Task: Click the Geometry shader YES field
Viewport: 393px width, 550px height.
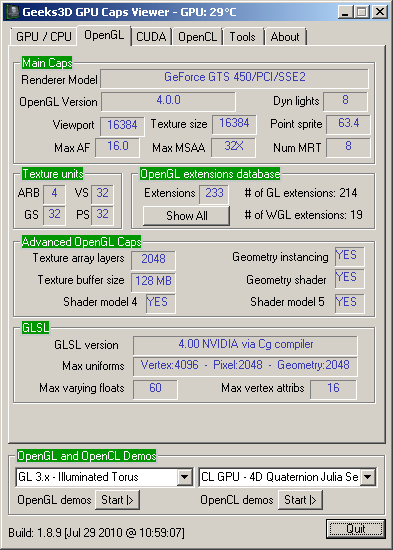Action: 349,279
